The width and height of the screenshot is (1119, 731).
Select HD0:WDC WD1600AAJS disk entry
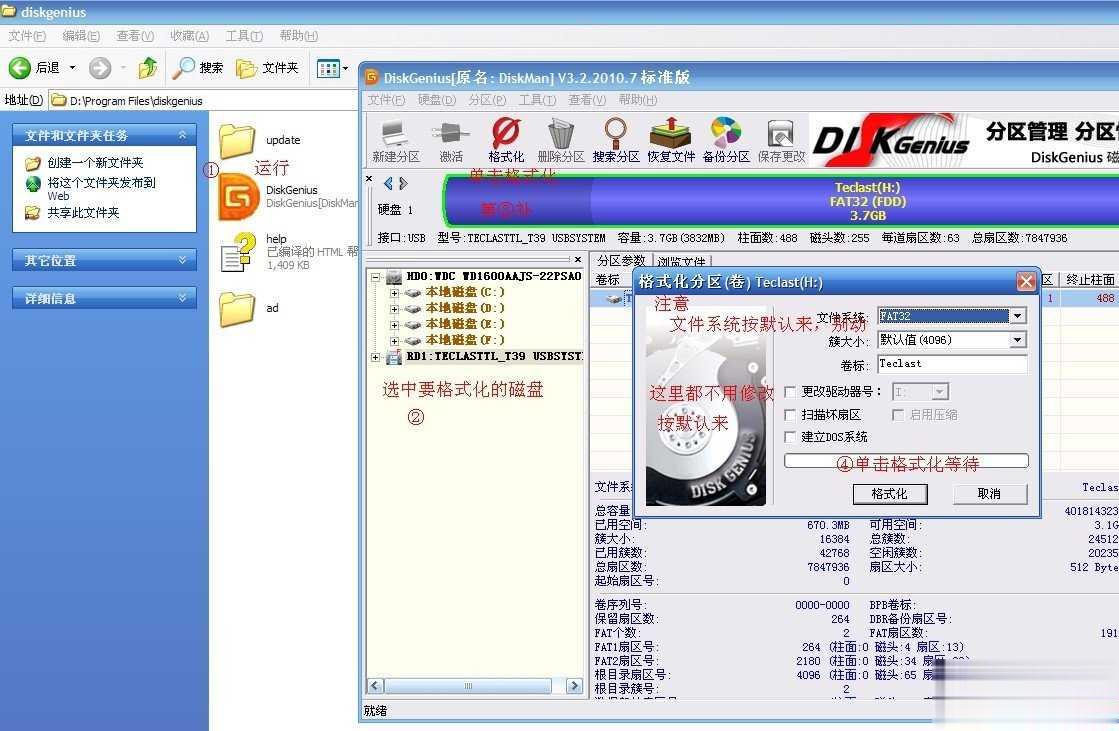pyautogui.click(x=493, y=276)
